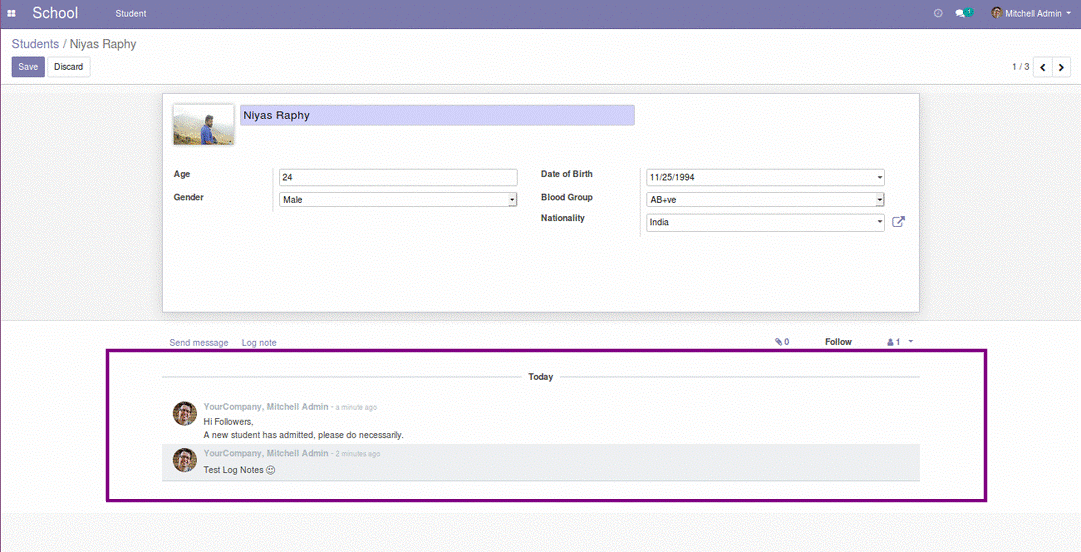Click the Nationality field label
Image resolution: width=1081 pixels, height=552 pixels.
pyautogui.click(x=563, y=218)
